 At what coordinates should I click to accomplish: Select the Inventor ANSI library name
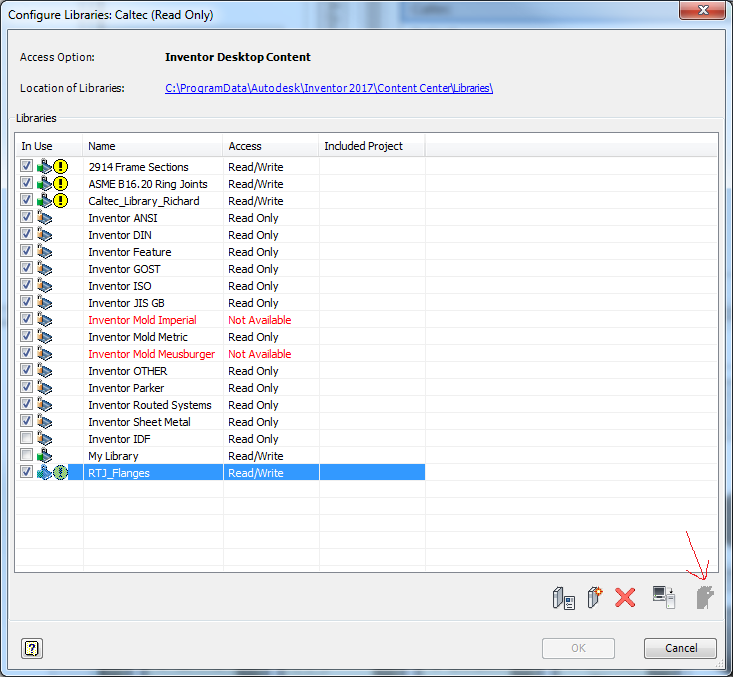point(123,218)
